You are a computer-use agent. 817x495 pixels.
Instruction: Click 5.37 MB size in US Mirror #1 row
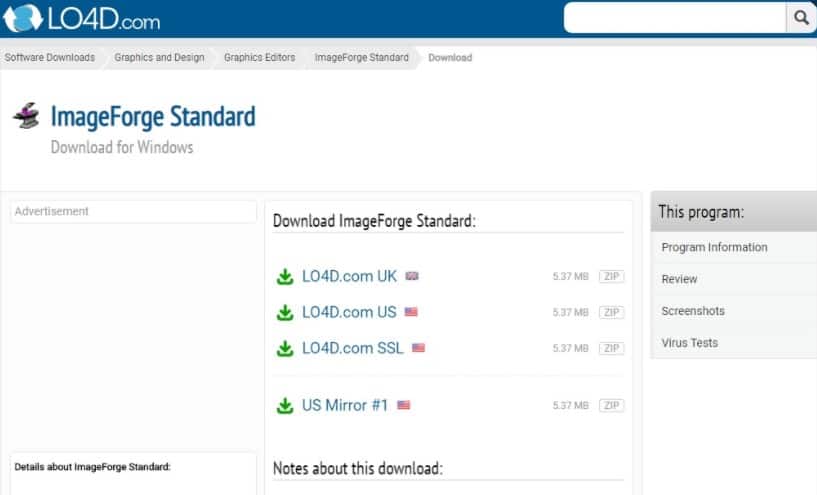click(571, 406)
